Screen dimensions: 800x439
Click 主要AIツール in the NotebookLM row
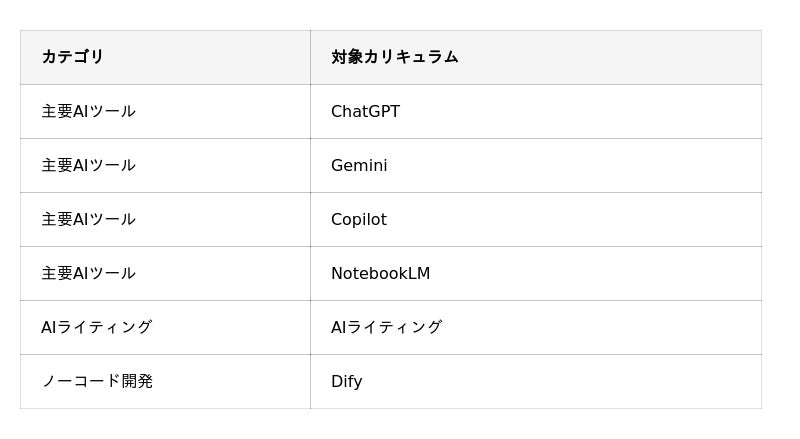pos(88,274)
